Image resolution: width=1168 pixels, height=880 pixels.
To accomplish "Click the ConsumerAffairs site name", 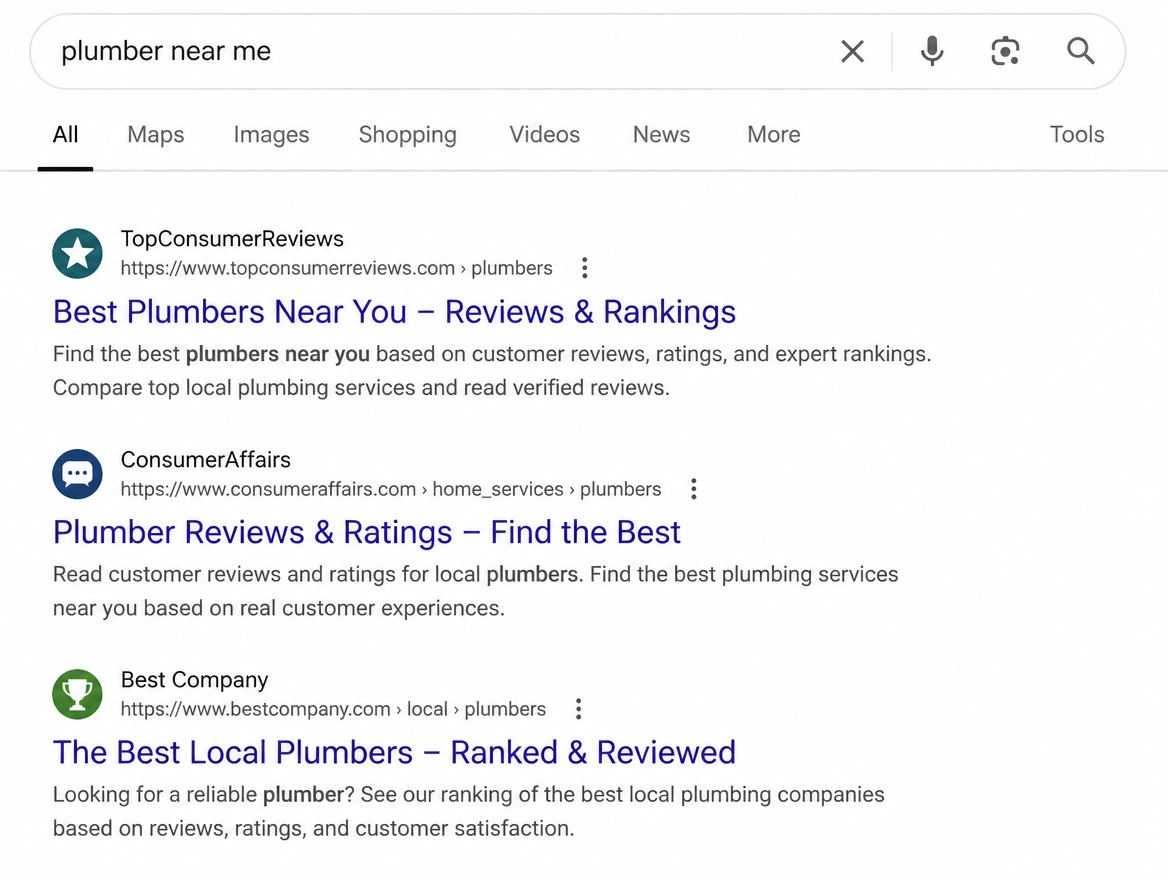I will 206,460.
